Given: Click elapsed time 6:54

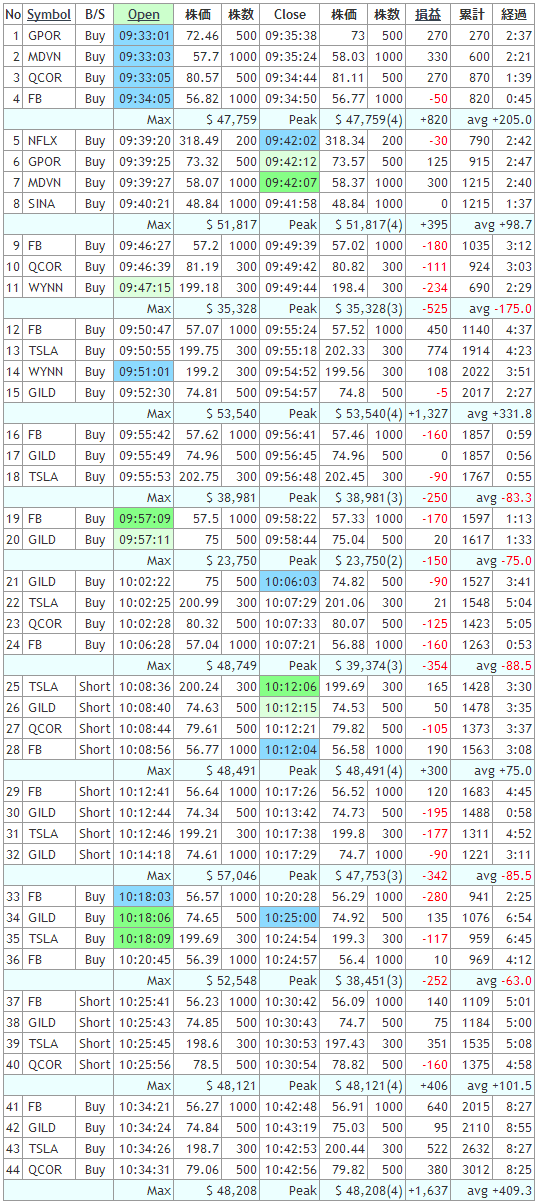Looking at the screenshot, I should pos(518,918).
